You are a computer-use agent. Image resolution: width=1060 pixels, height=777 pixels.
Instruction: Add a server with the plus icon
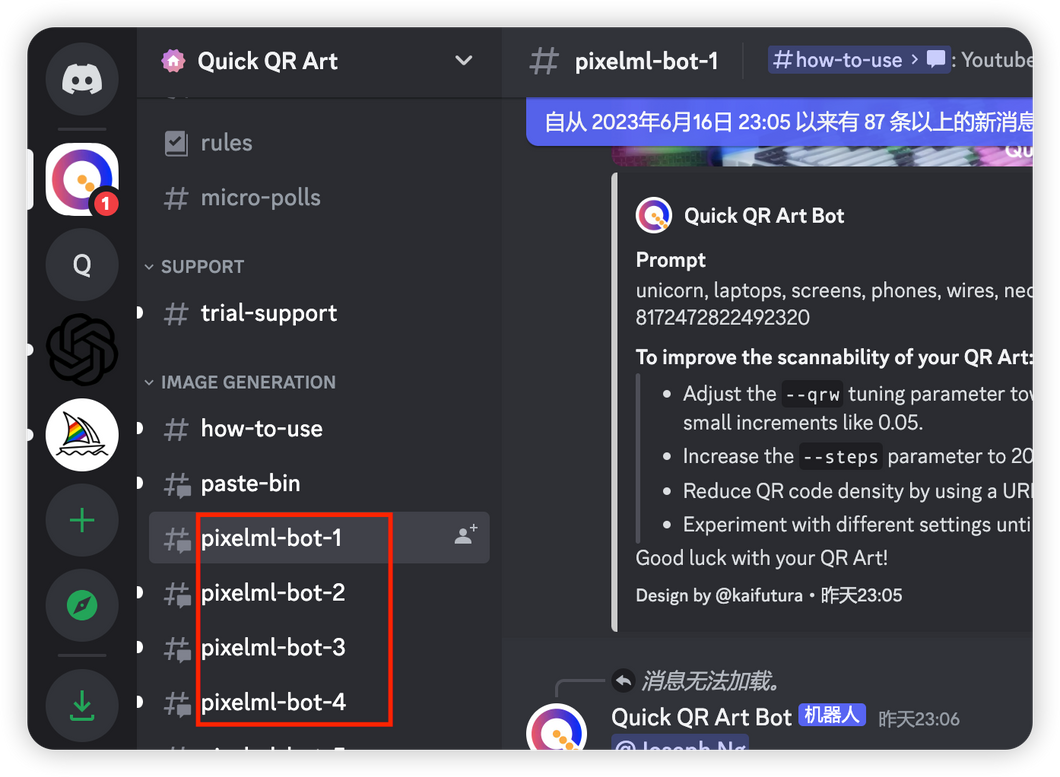click(82, 520)
